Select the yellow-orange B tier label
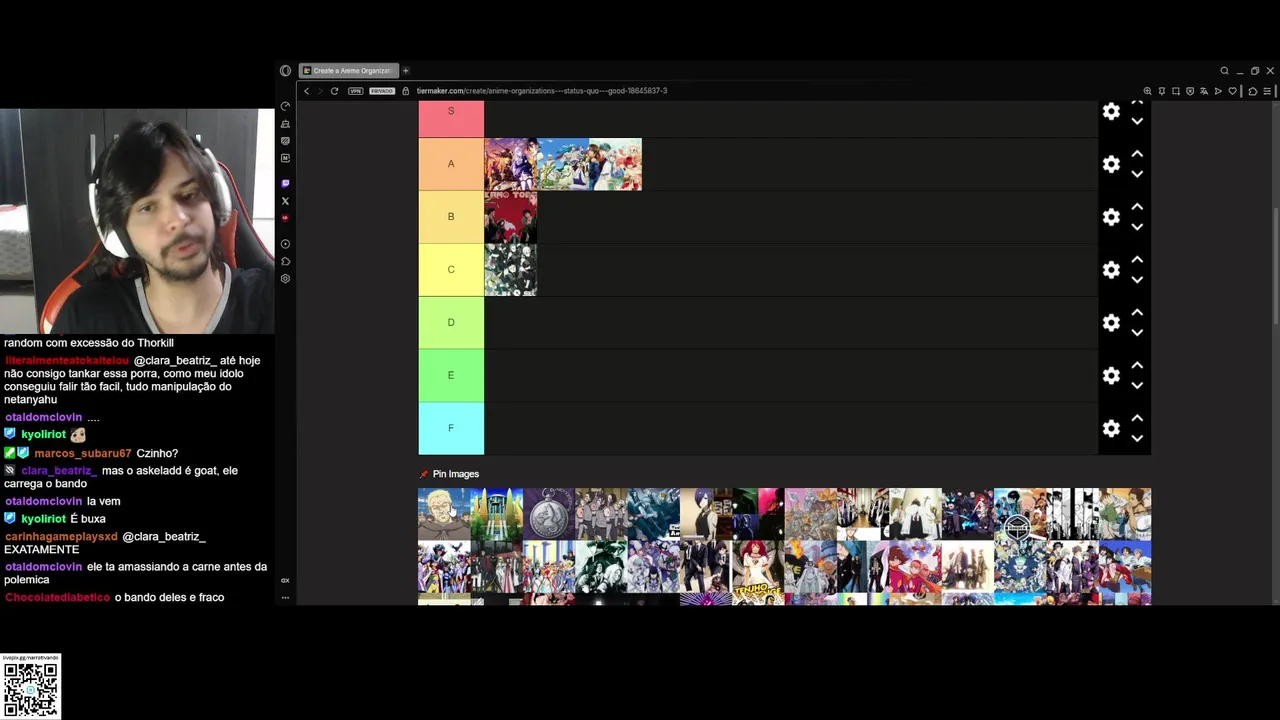The width and height of the screenshot is (1280, 720). (451, 217)
